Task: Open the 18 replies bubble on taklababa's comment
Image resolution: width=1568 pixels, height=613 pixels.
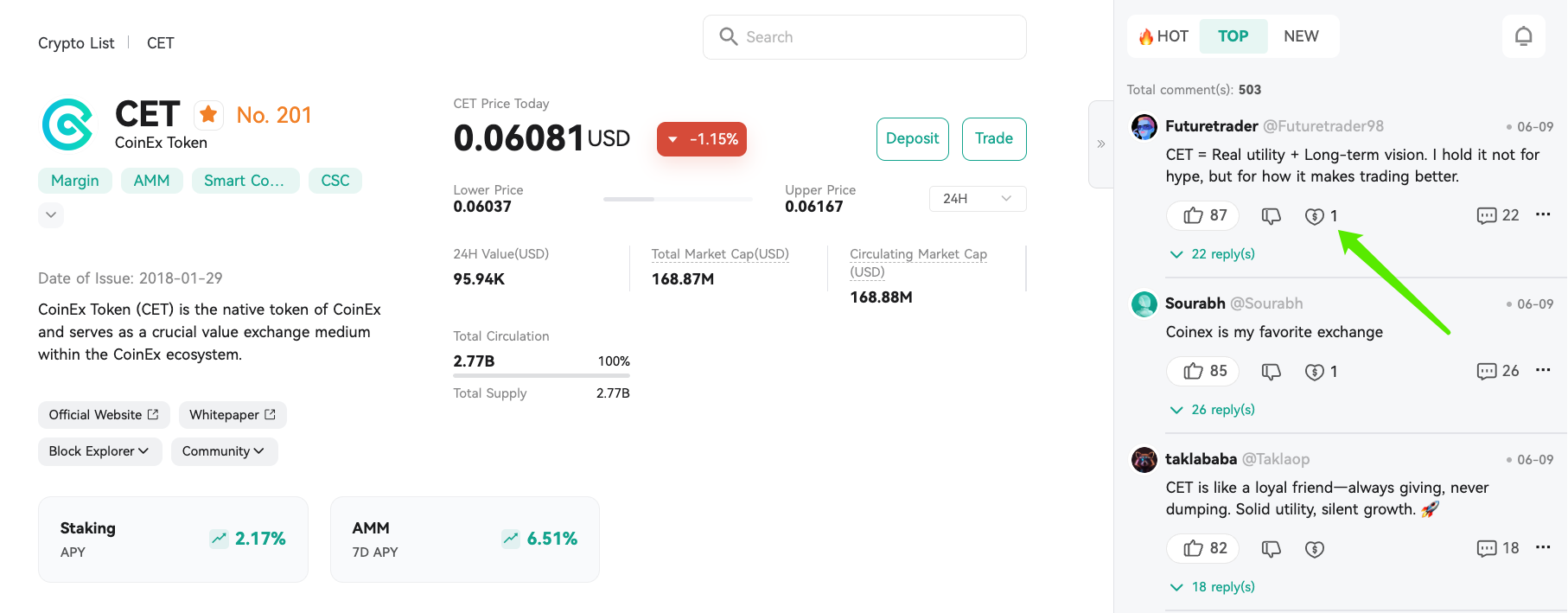Action: (1498, 548)
